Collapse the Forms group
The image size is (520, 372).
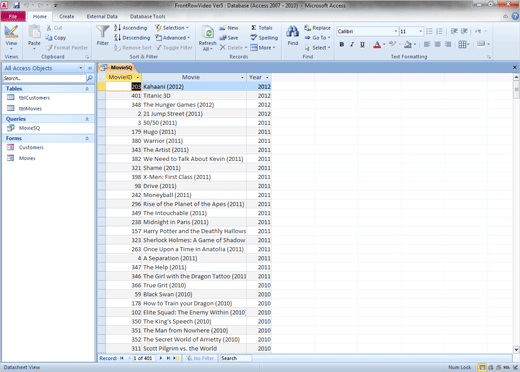[x=87, y=138]
